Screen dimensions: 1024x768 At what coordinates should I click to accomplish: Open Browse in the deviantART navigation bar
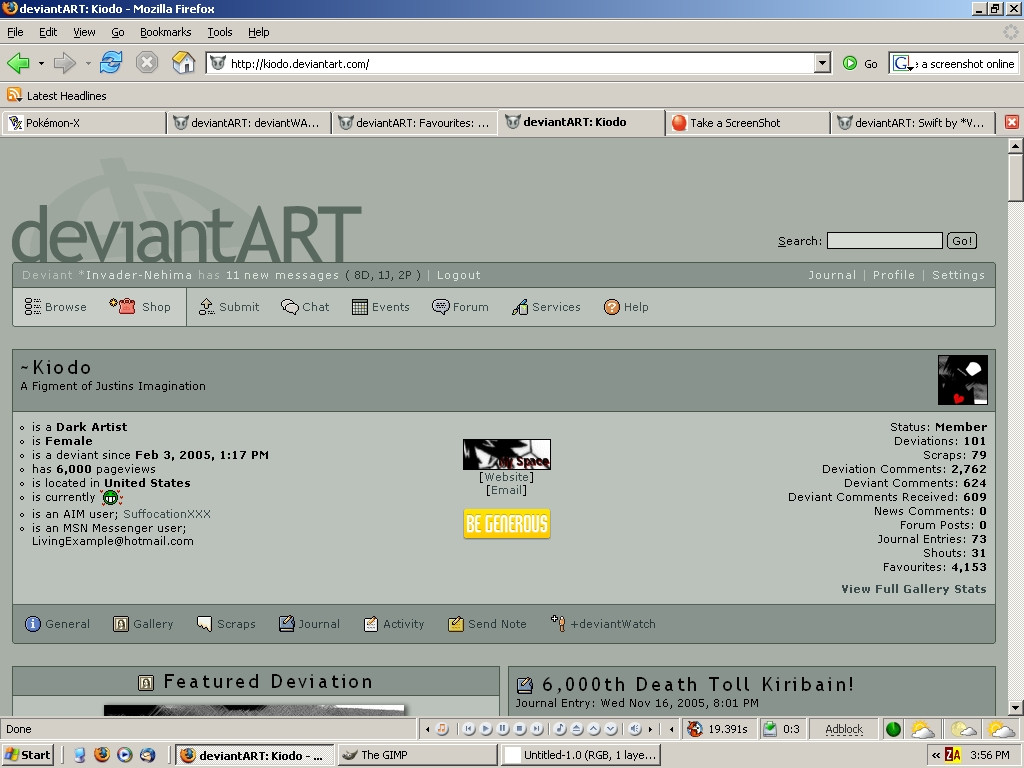click(56, 307)
